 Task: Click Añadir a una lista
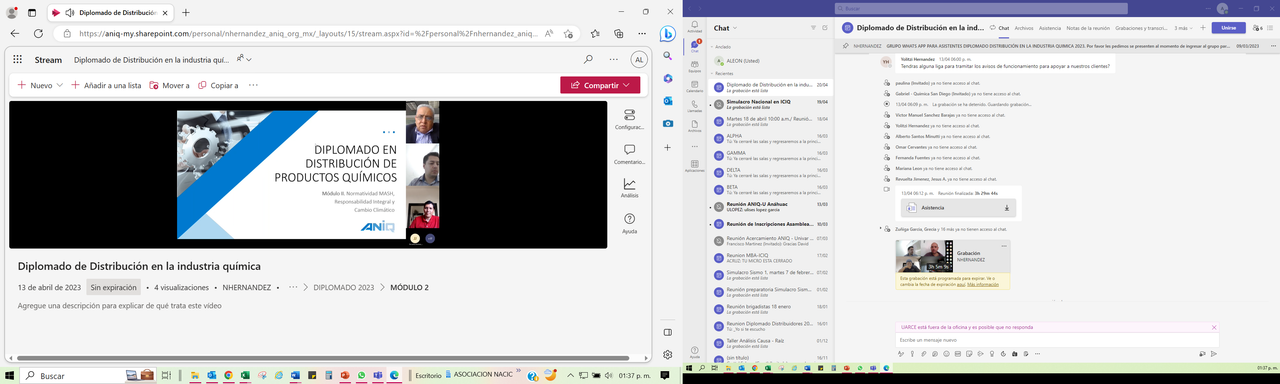click(x=106, y=85)
